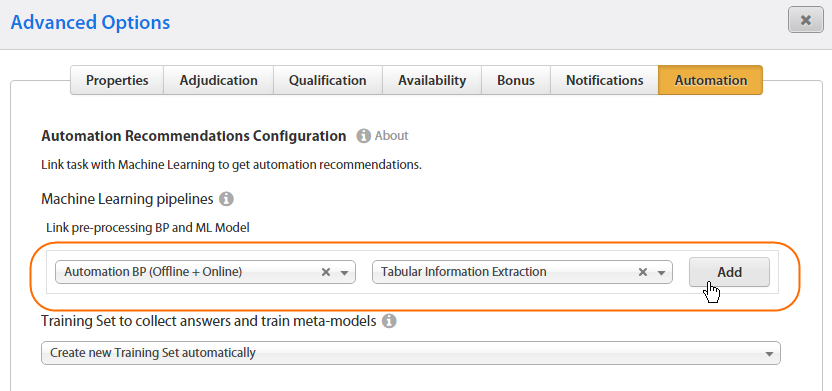Expand the Tabular Information Extraction dropdown arrow
Screen dimensions: 832x391
[x=661, y=273]
